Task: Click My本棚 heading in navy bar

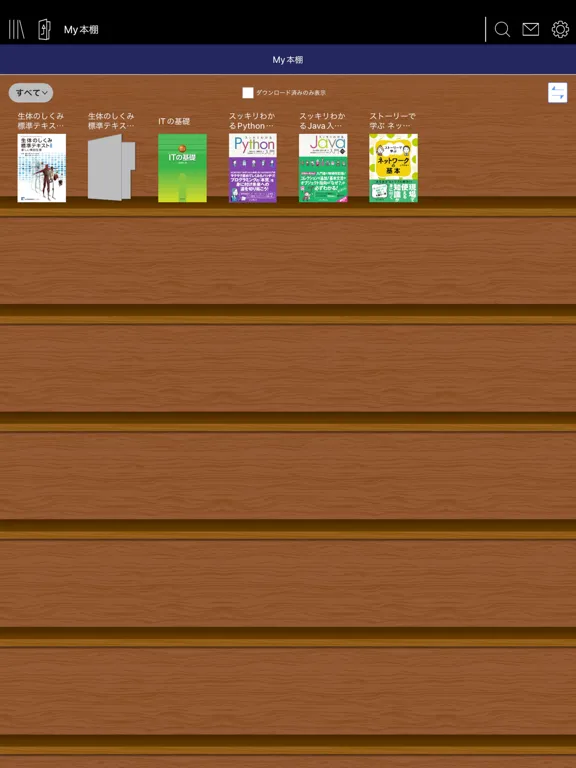Action: pos(288,60)
